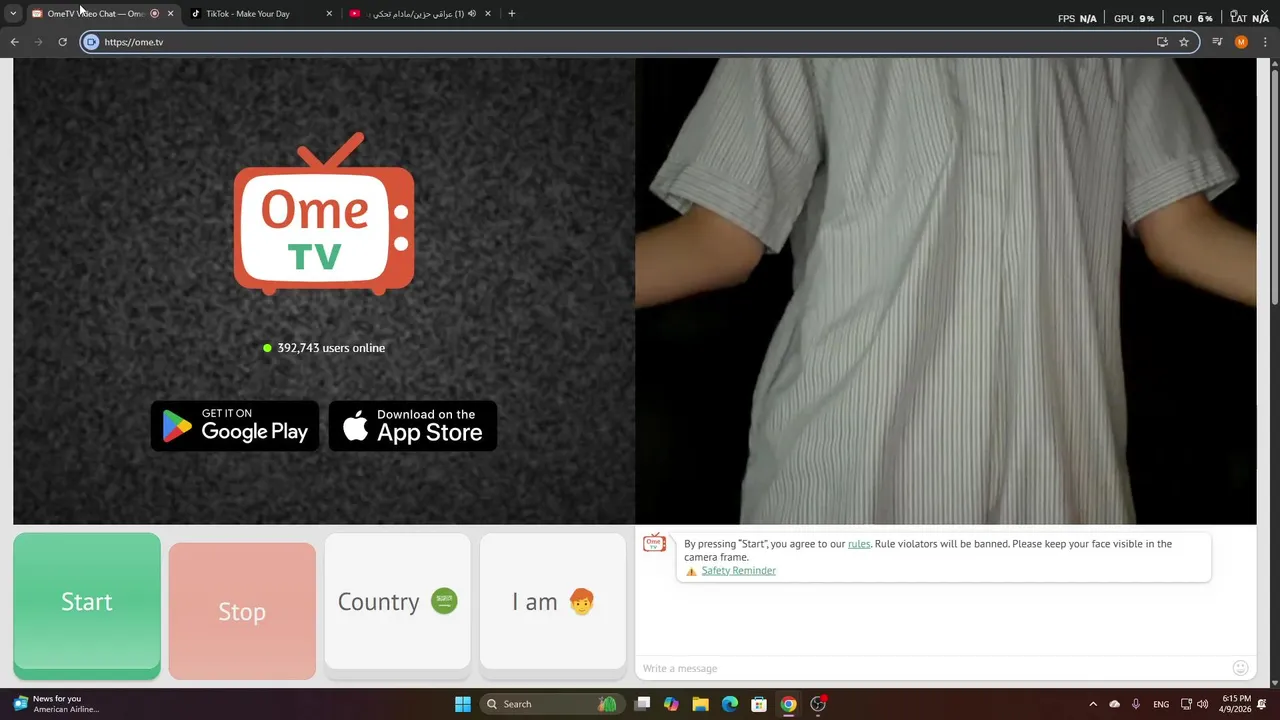
Task: Open Microsoft Store from the taskbar
Action: 759,704
